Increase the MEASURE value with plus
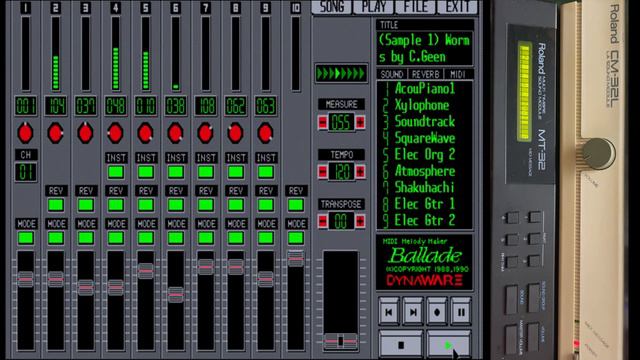Viewport: 640px width, 360px height. [x=360, y=122]
